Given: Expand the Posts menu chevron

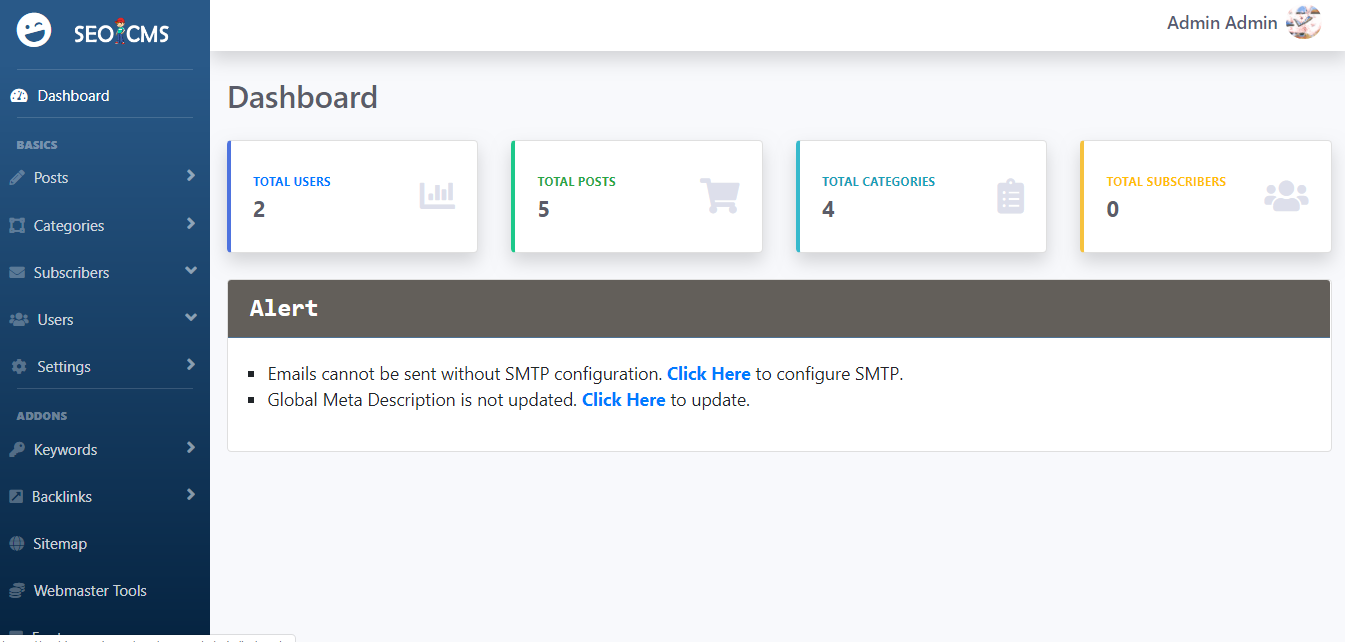Looking at the screenshot, I should tap(191, 177).
